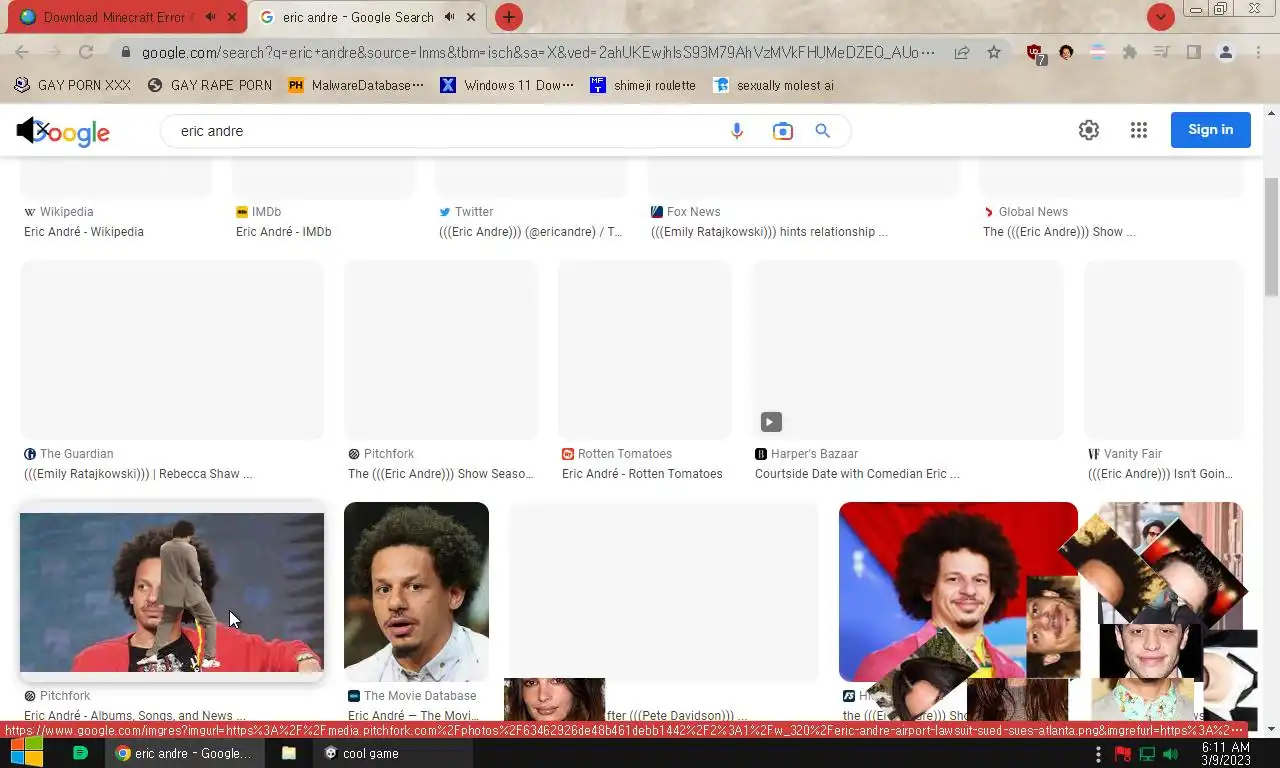Share this page icon in address bar
The image size is (1280, 768).
961,52
